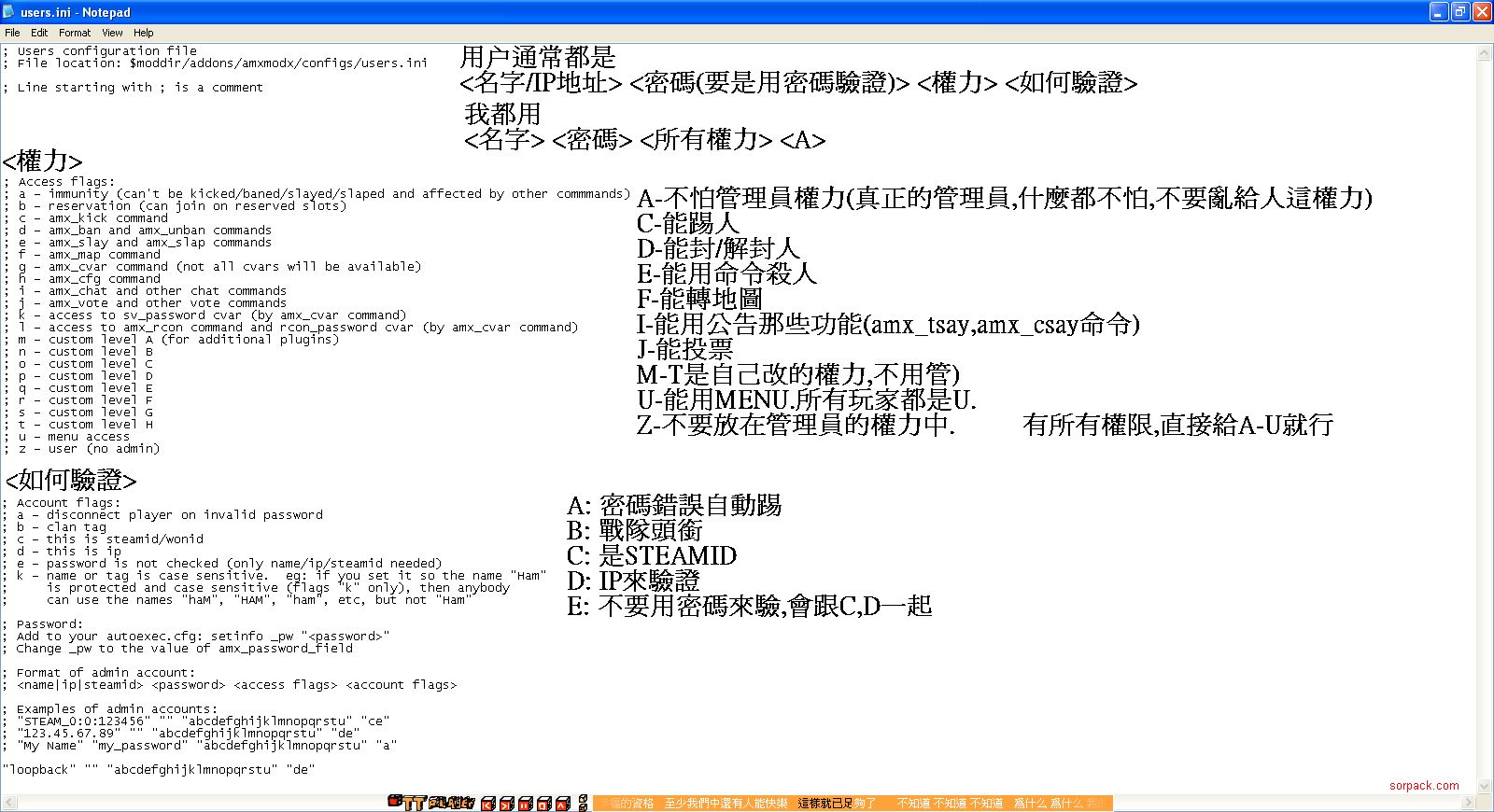Image resolution: width=1494 pixels, height=812 pixels.
Task: Click the Notepad icon in title bar
Action: click(x=9, y=12)
